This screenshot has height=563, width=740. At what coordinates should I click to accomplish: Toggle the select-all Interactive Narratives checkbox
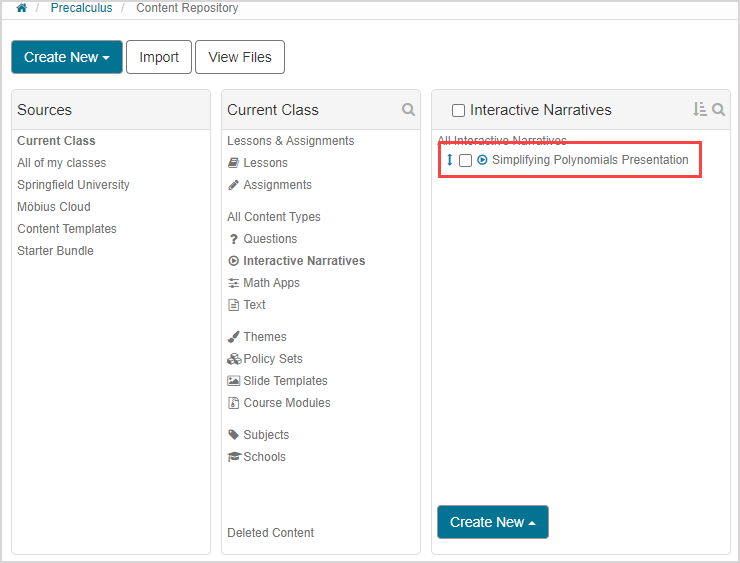coord(458,111)
